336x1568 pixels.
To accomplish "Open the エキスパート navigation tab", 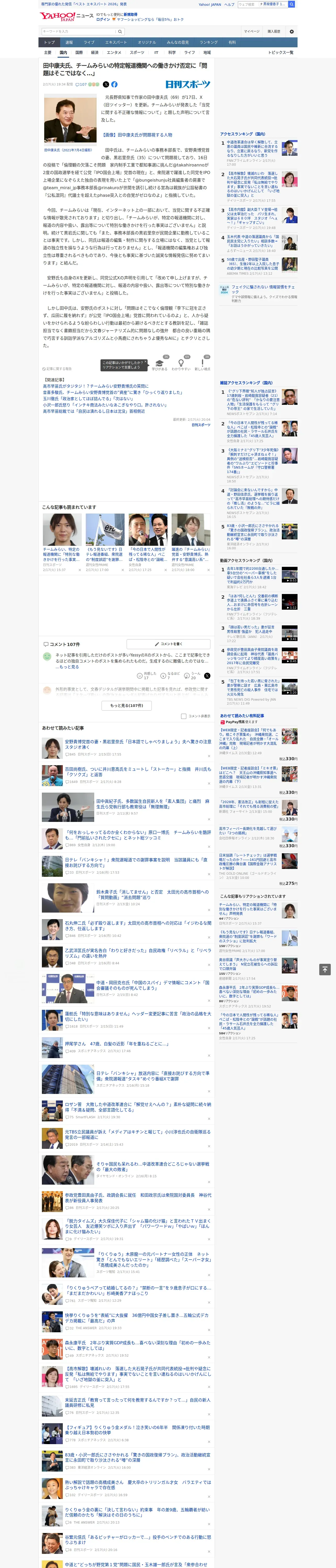I will (116, 43).
